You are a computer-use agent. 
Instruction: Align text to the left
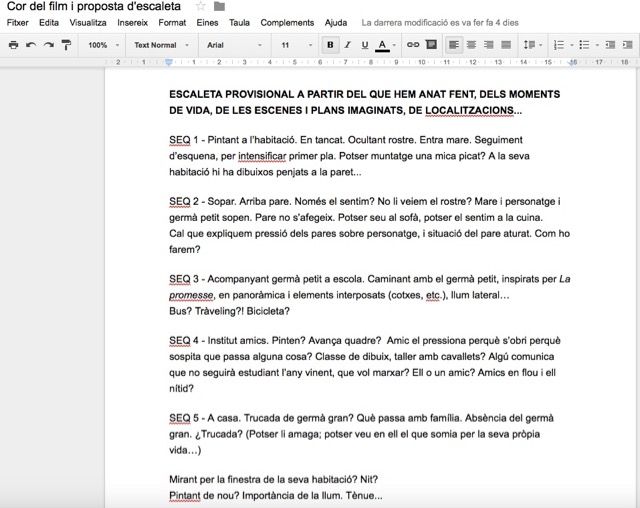click(x=453, y=45)
